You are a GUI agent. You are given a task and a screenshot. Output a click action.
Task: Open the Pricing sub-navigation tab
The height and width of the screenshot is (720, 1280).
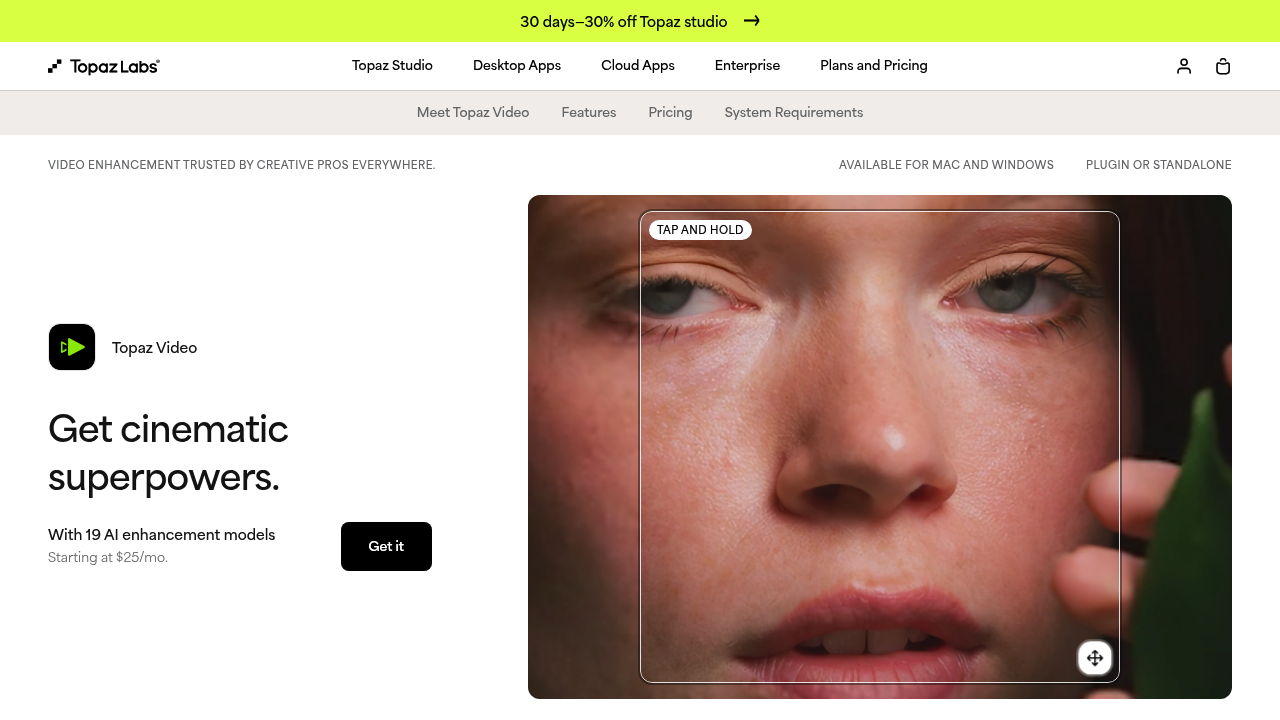(x=670, y=113)
